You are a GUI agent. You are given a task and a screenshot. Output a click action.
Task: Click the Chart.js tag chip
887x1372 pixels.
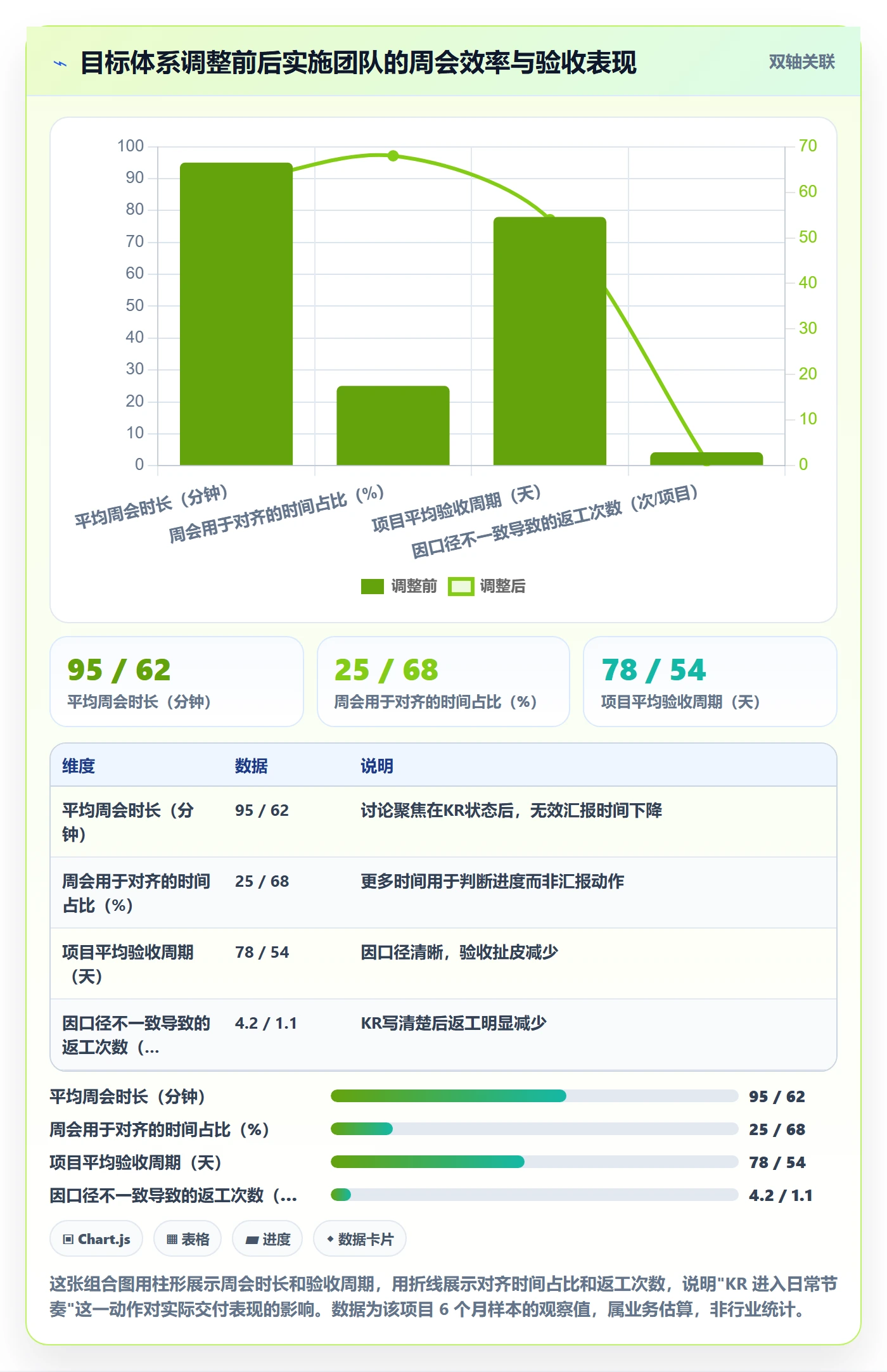[96, 1238]
